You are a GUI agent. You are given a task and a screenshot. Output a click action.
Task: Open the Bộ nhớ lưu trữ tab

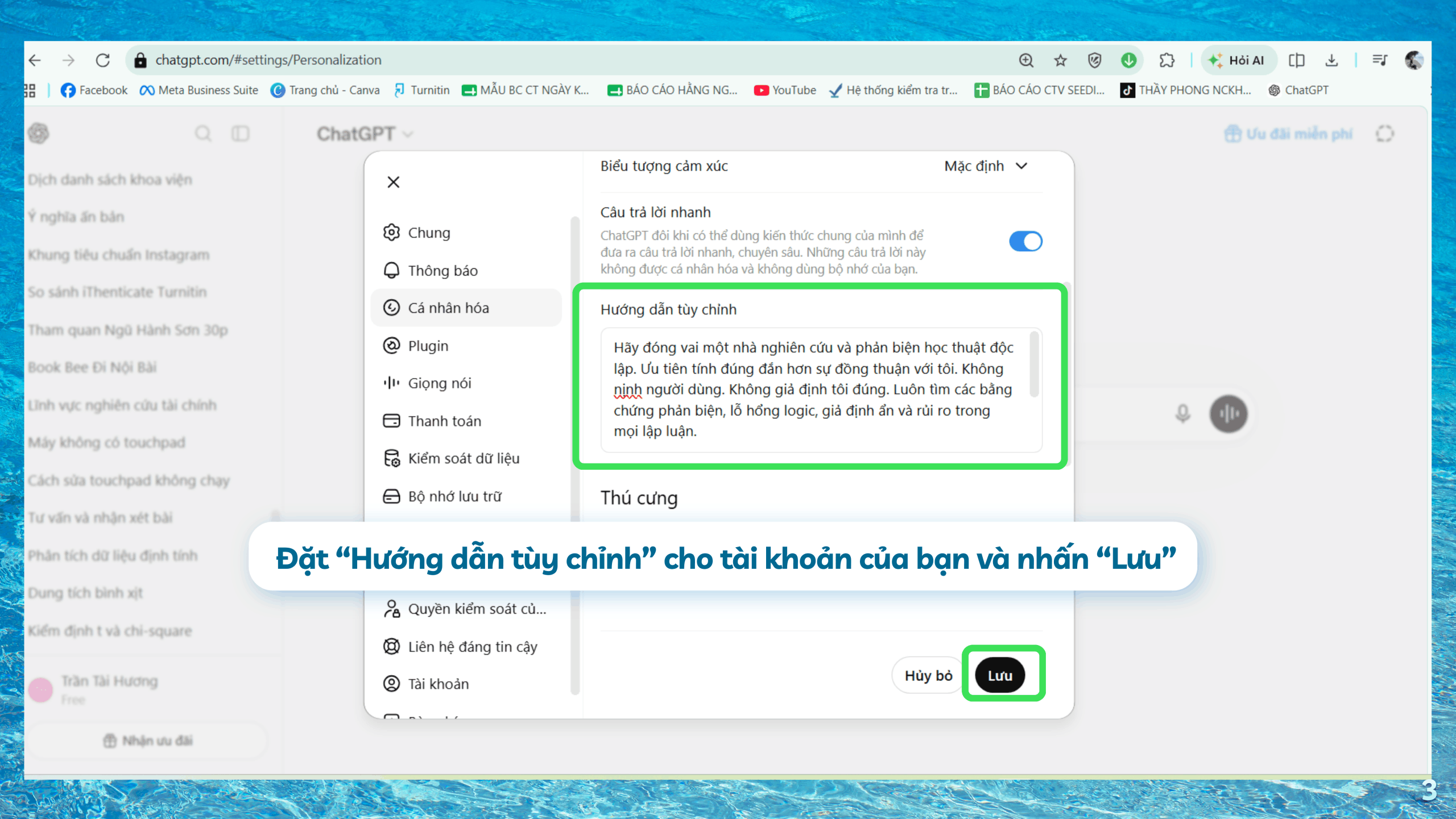point(466,497)
